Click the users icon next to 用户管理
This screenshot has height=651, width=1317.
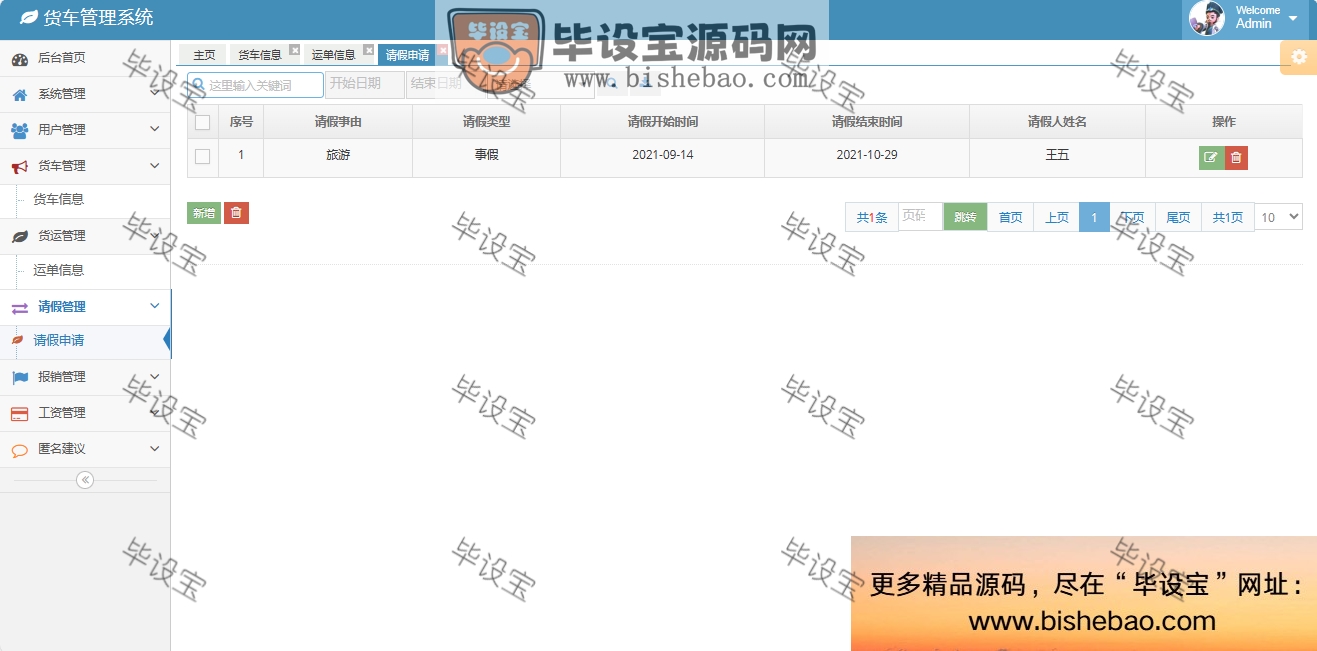(x=20, y=130)
